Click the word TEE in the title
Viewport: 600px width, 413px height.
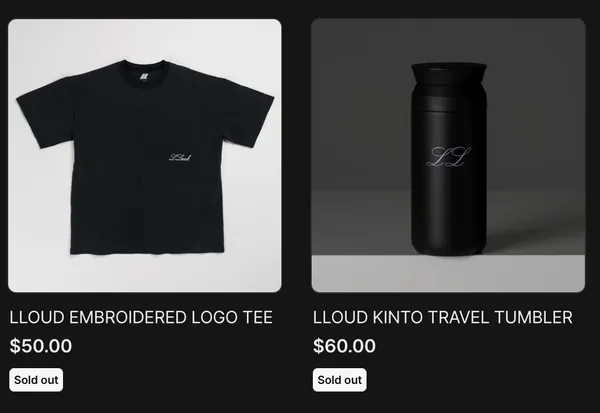[x=258, y=317]
